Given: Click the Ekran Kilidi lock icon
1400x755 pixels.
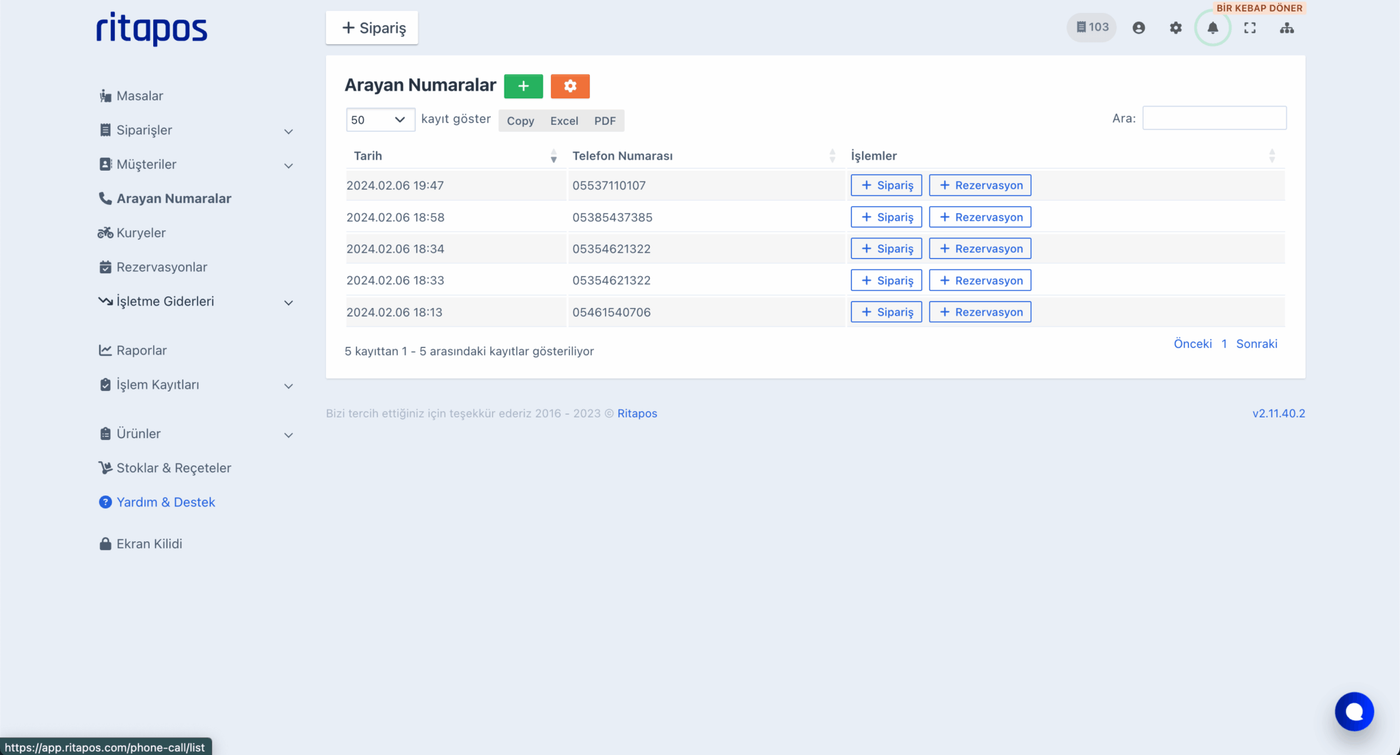Looking at the screenshot, I should pyautogui.click(x=105, y=544).
